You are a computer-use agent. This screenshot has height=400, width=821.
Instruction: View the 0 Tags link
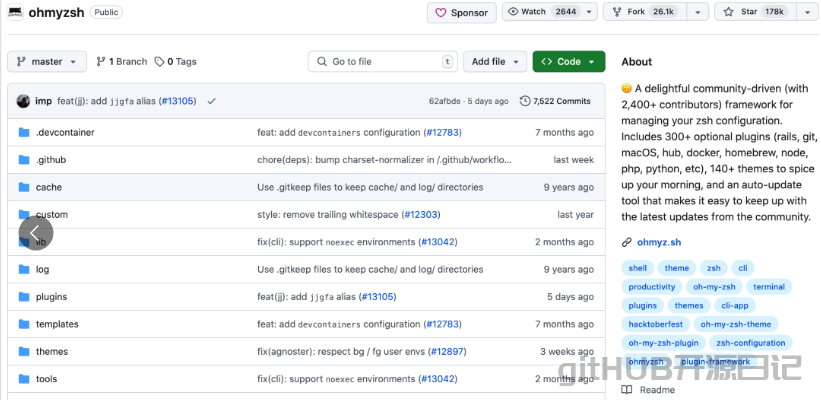[175, 62]
